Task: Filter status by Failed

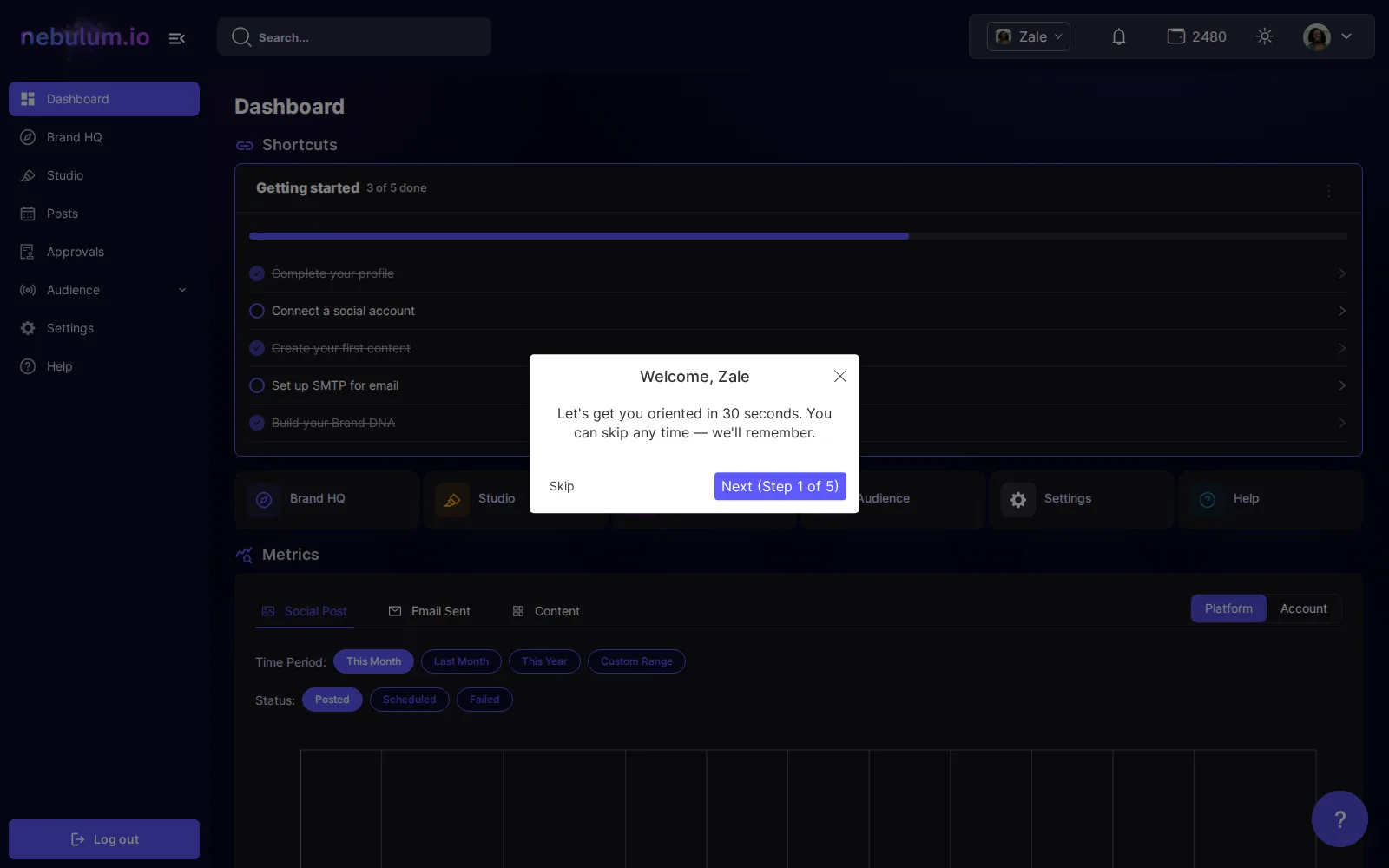Action: [x=484, y=700]
